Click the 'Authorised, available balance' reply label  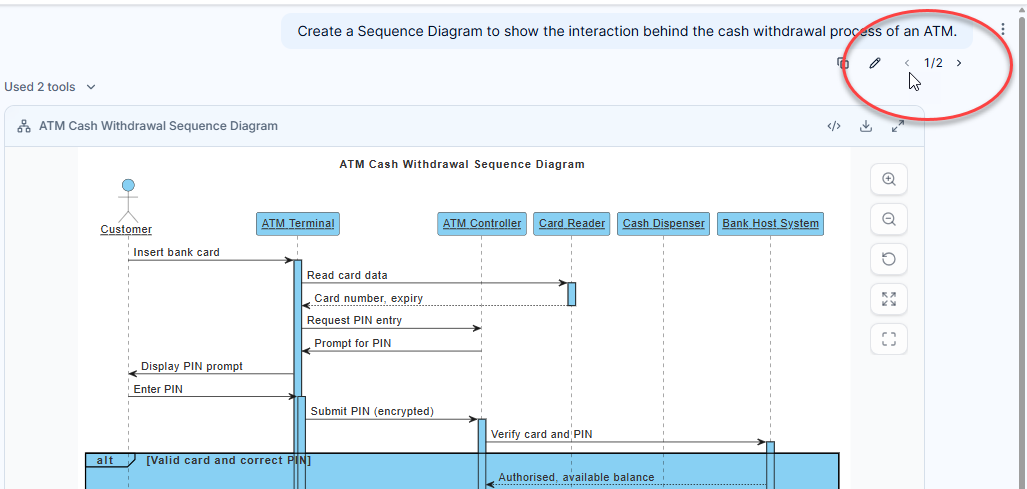tap(576, 477)
